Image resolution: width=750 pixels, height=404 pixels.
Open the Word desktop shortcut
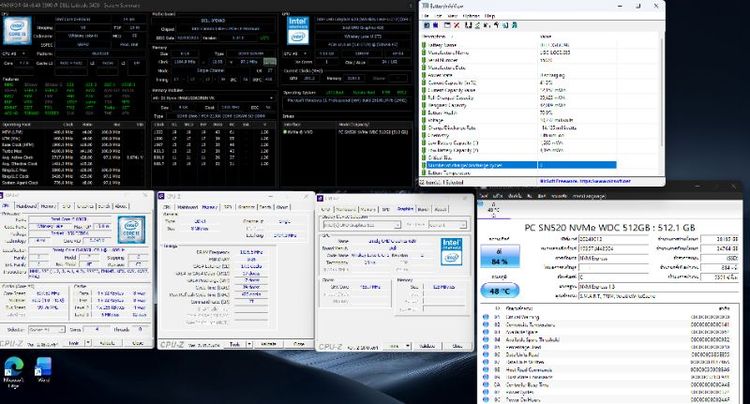(x=44, y=369)
